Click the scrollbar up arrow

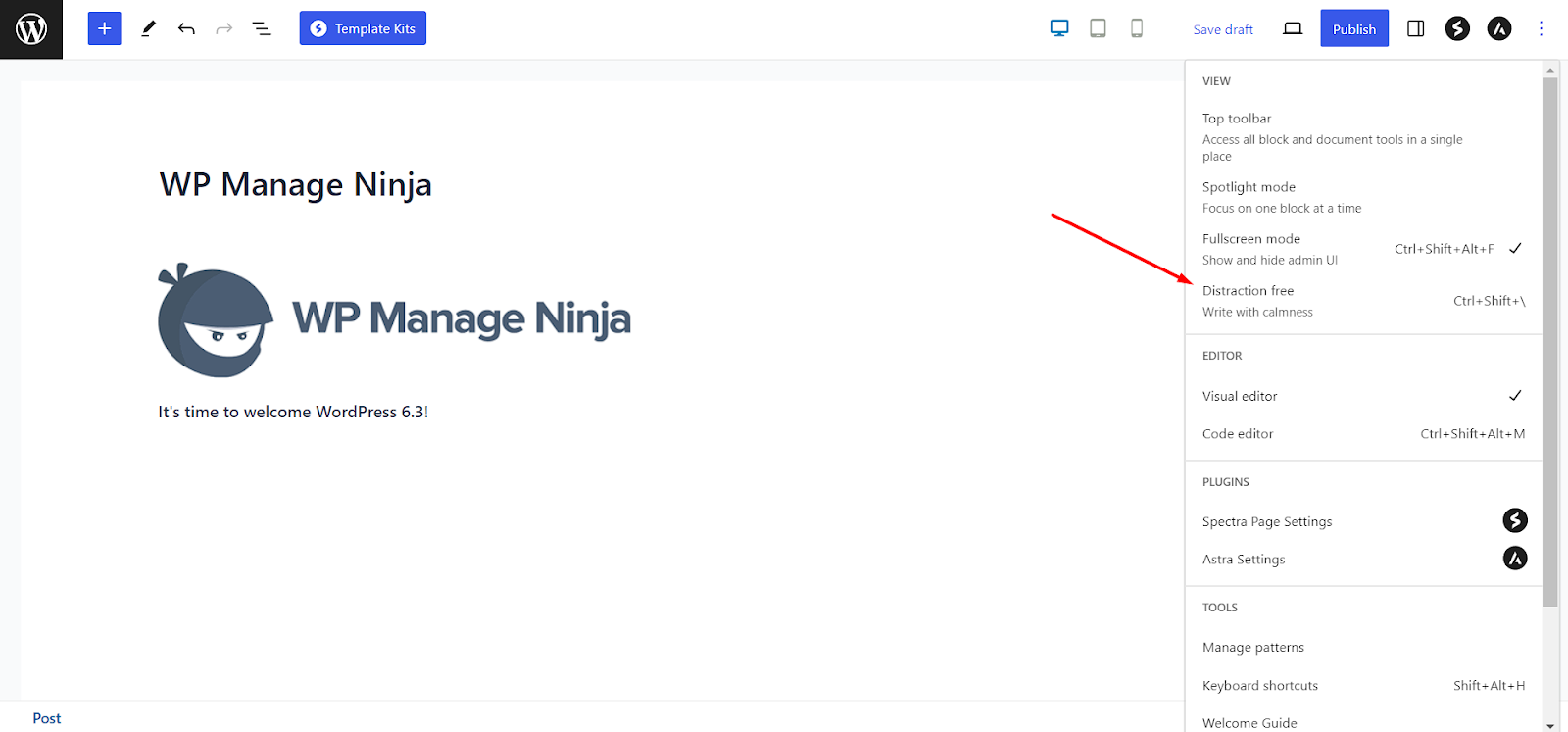1550,70
